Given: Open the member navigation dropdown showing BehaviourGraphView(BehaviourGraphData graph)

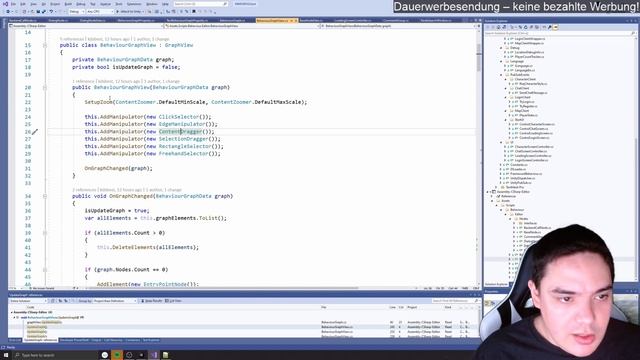Looking at the screenshot, I should [398, 26].
